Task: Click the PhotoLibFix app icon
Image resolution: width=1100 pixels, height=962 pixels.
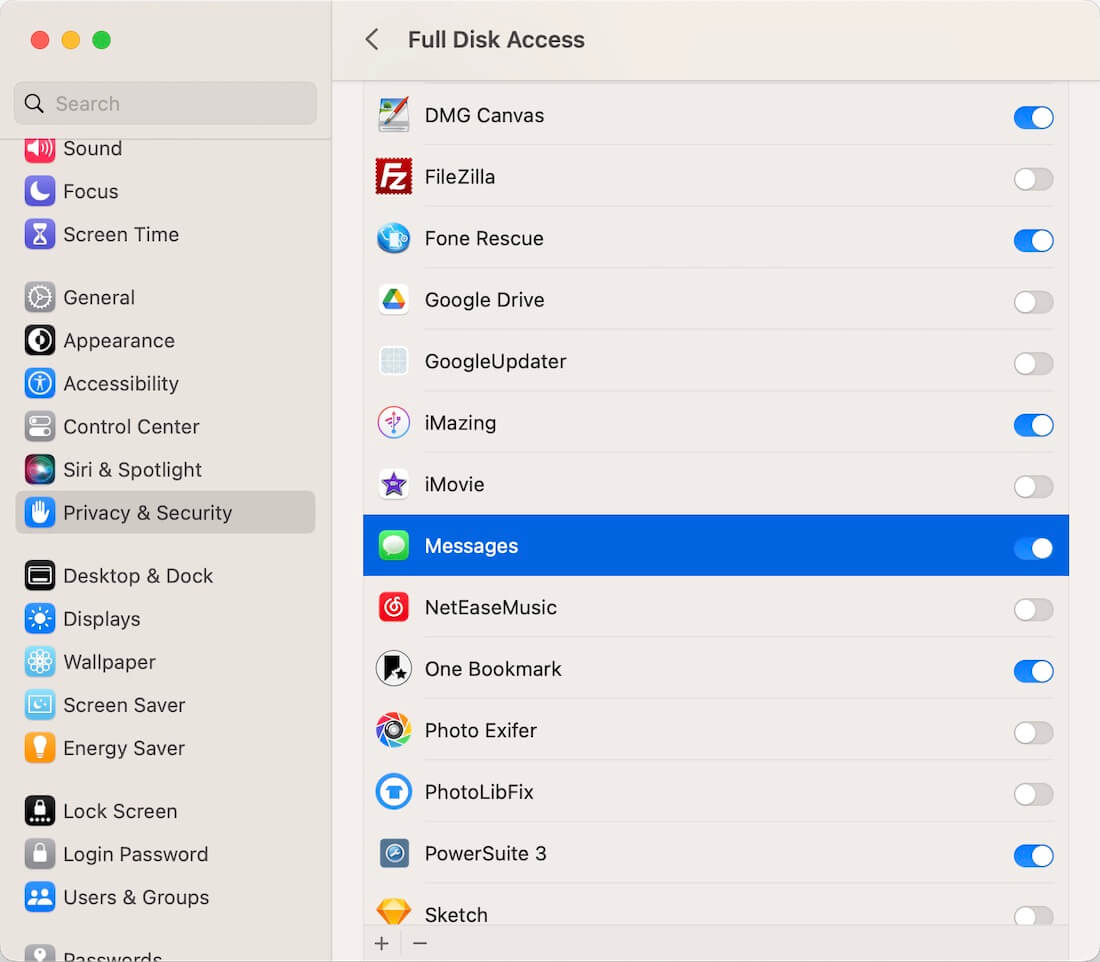Action: pyautogui.click(x=394, y=792)
